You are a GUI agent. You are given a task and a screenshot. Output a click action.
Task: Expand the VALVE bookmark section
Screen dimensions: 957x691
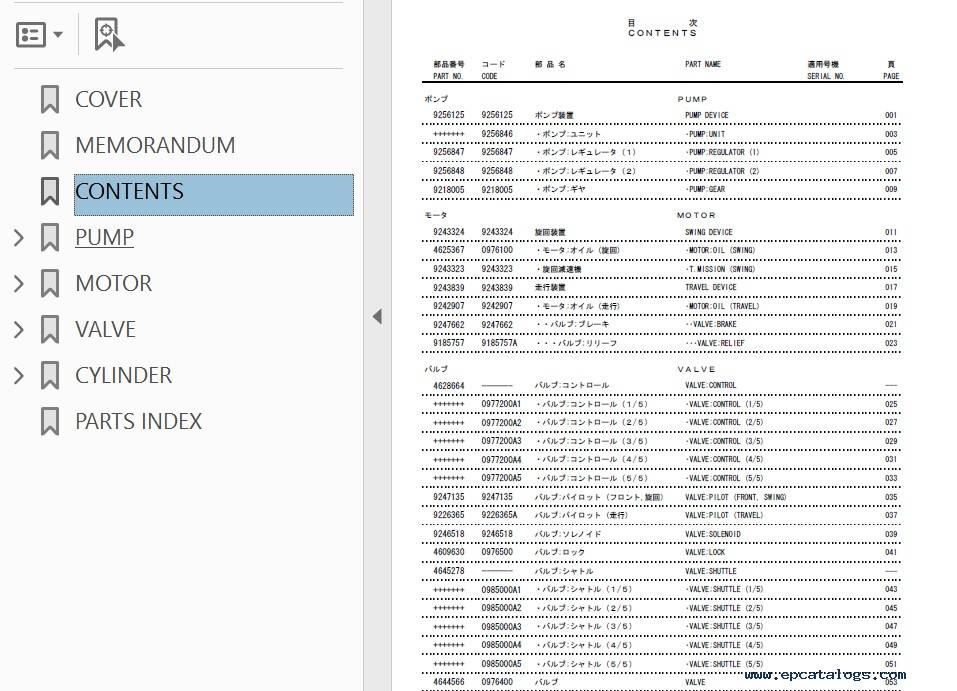tap(19, 330)
